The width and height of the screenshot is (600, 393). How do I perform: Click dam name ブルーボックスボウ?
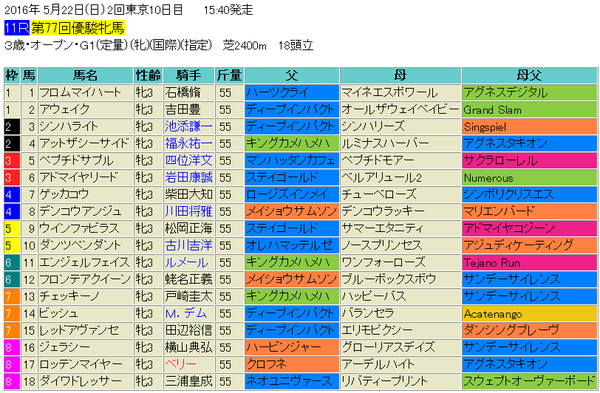(x=389, y=279)
